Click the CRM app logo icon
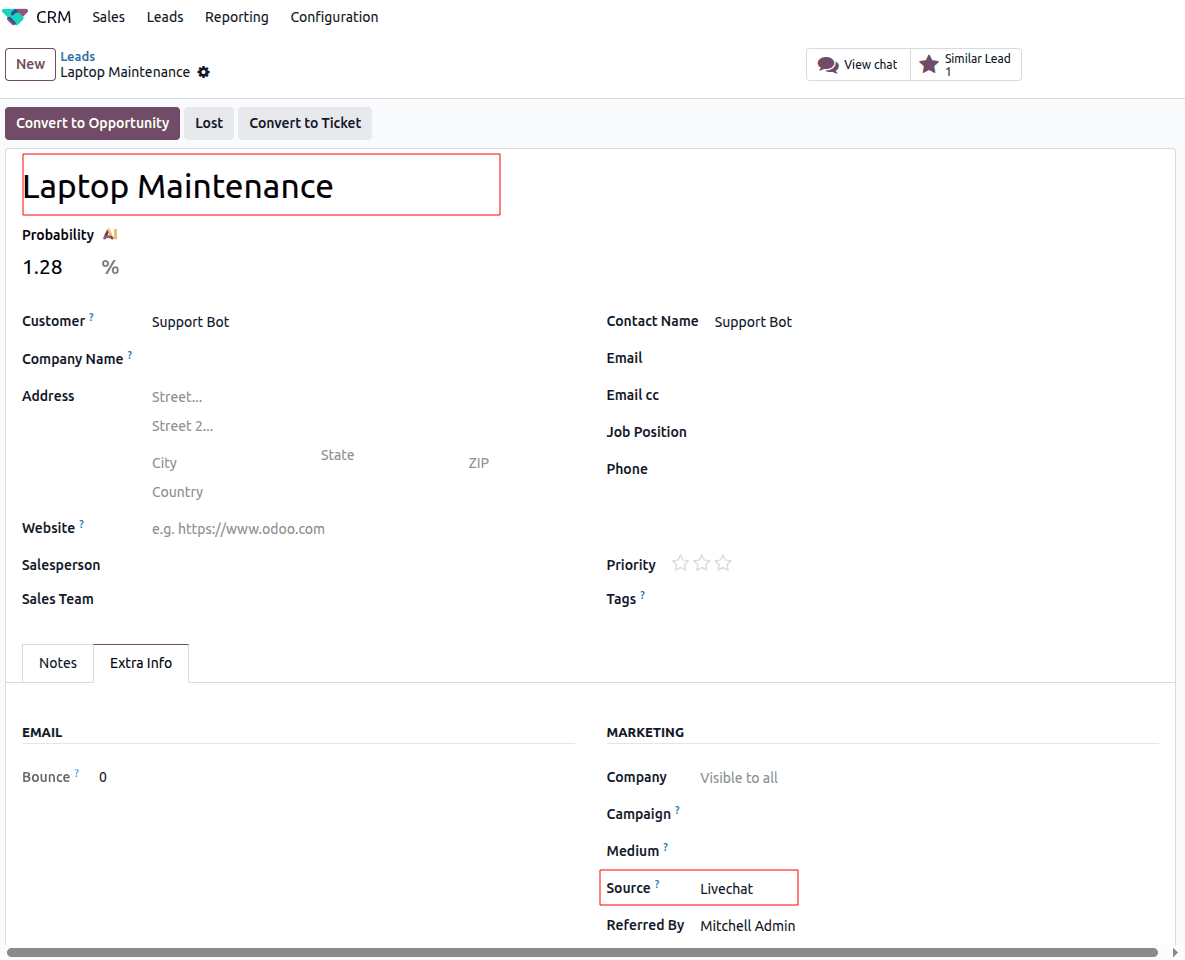1185x960 pixels. coord(16,17)
